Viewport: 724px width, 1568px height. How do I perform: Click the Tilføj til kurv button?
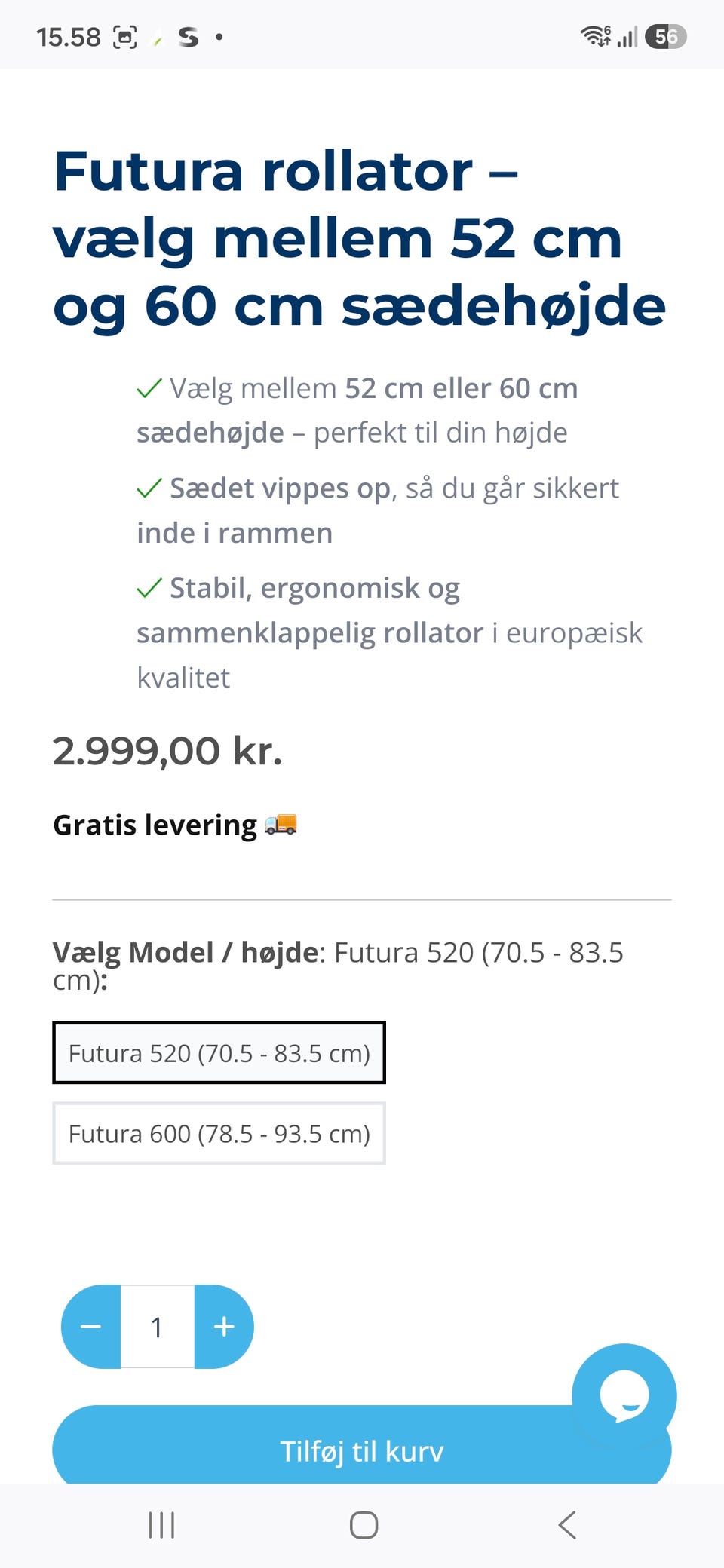362,1450
